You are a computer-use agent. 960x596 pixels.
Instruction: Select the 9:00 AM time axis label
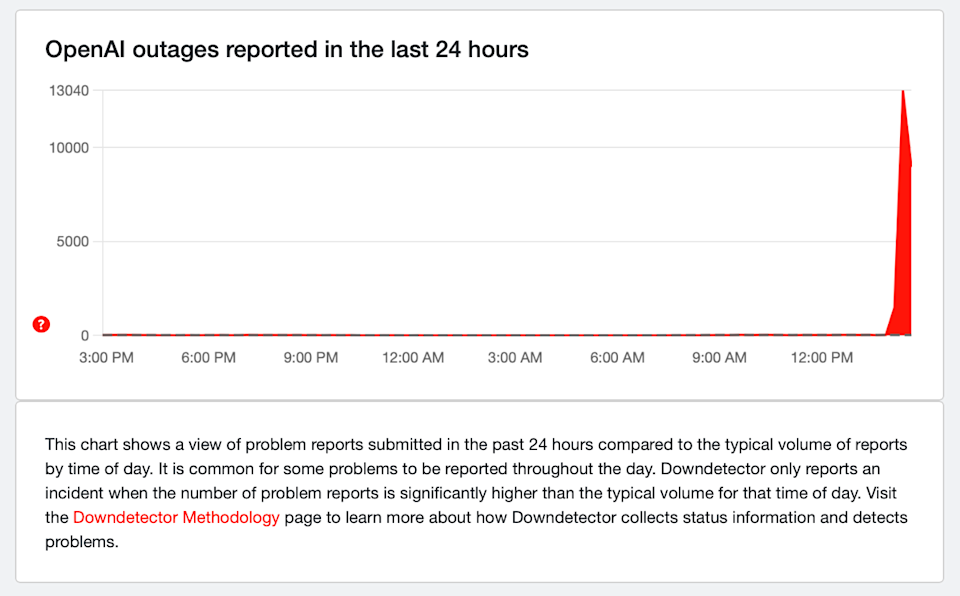click(x=719, y=358)
